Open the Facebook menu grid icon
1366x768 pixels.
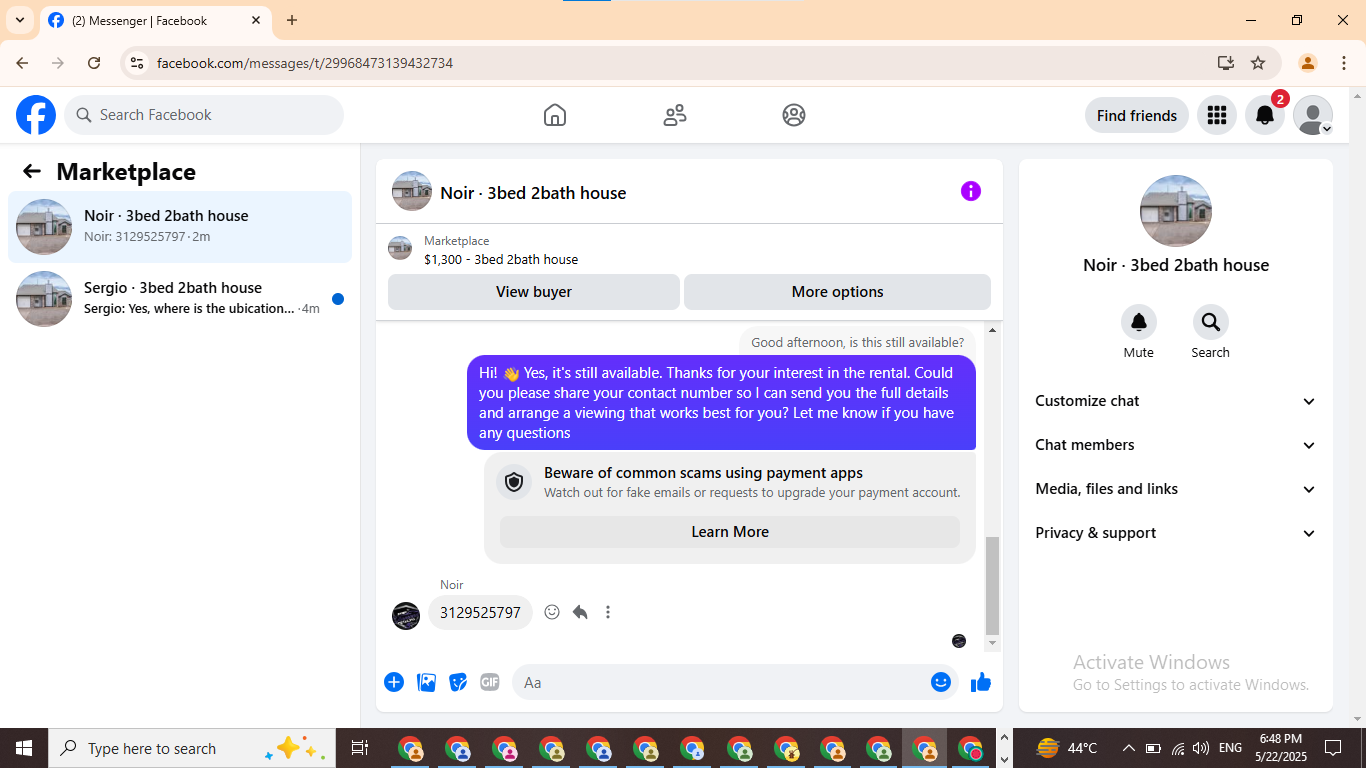[x=1217, y=115]
